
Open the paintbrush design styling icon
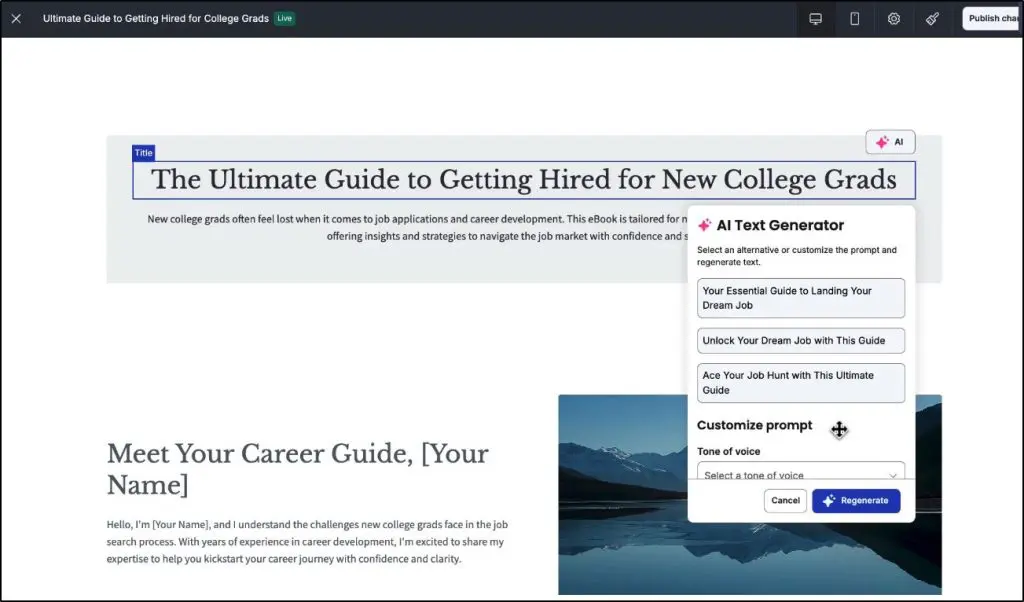tap(932, 18)
